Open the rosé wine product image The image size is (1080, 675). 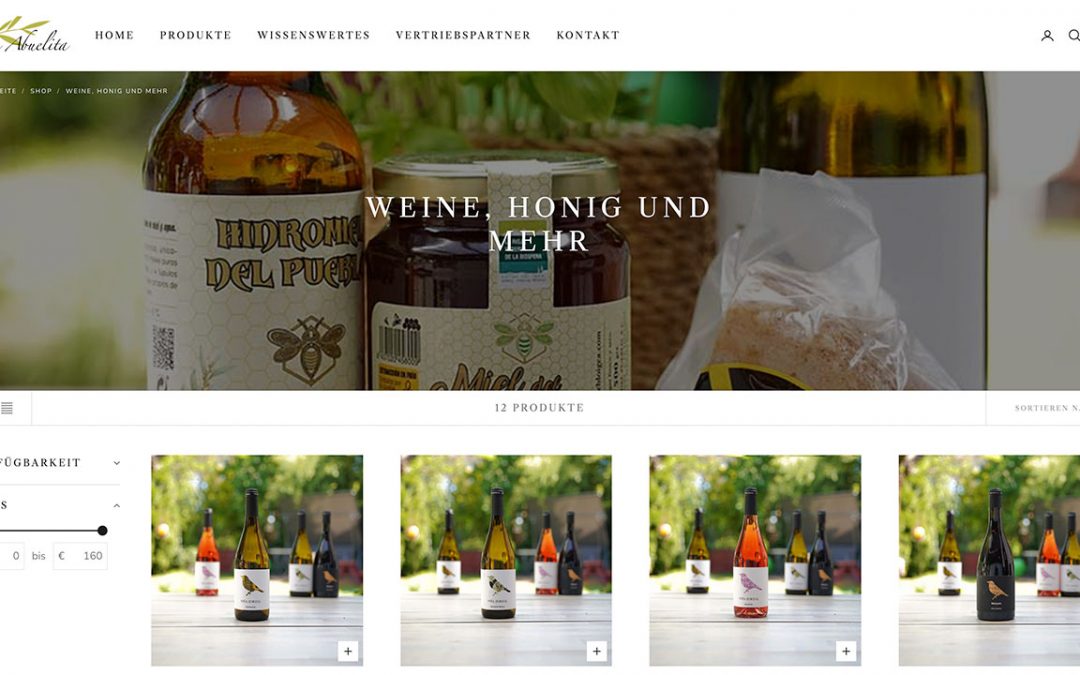click(x=755, y=560)
